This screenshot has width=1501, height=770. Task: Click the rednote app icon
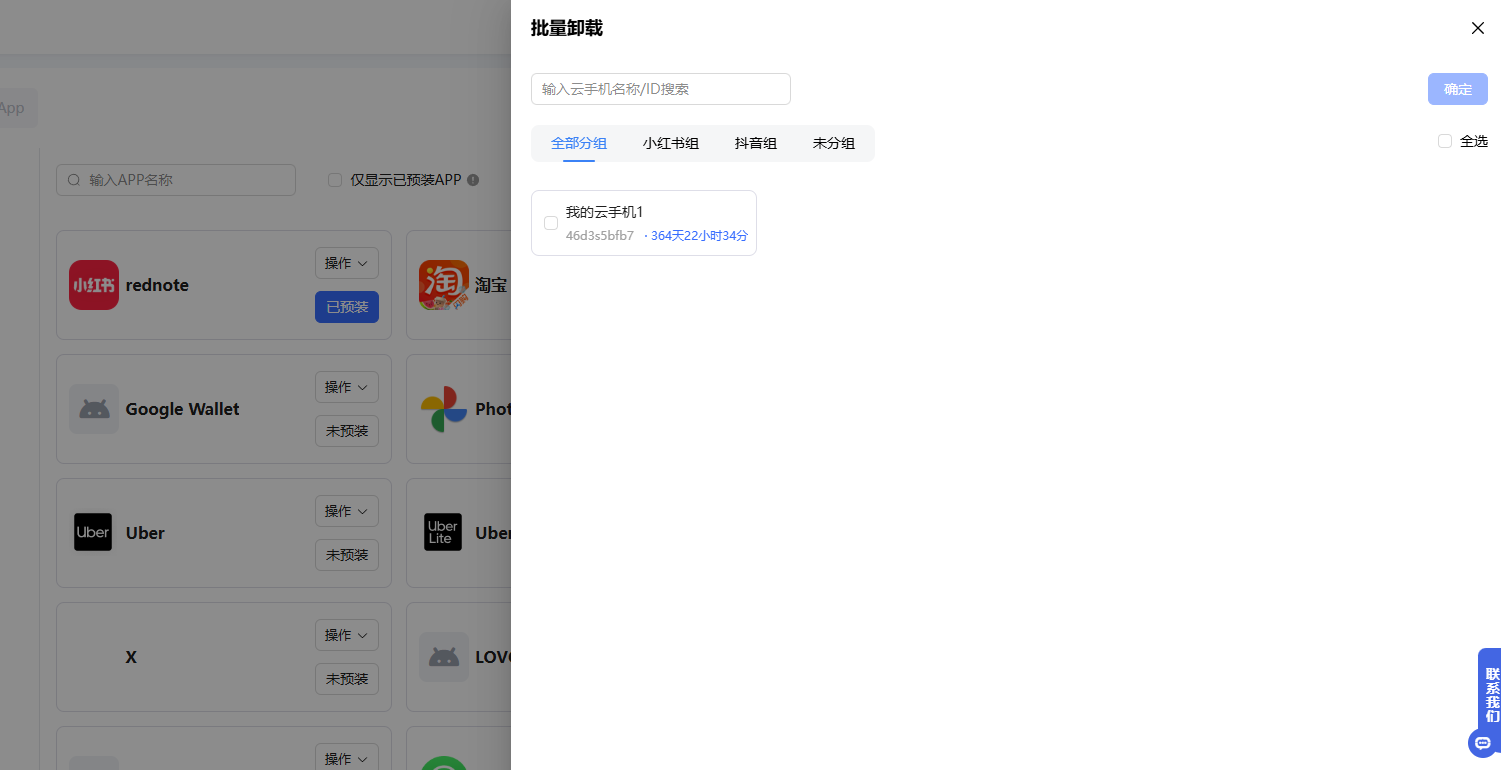[x=94, y=285]
